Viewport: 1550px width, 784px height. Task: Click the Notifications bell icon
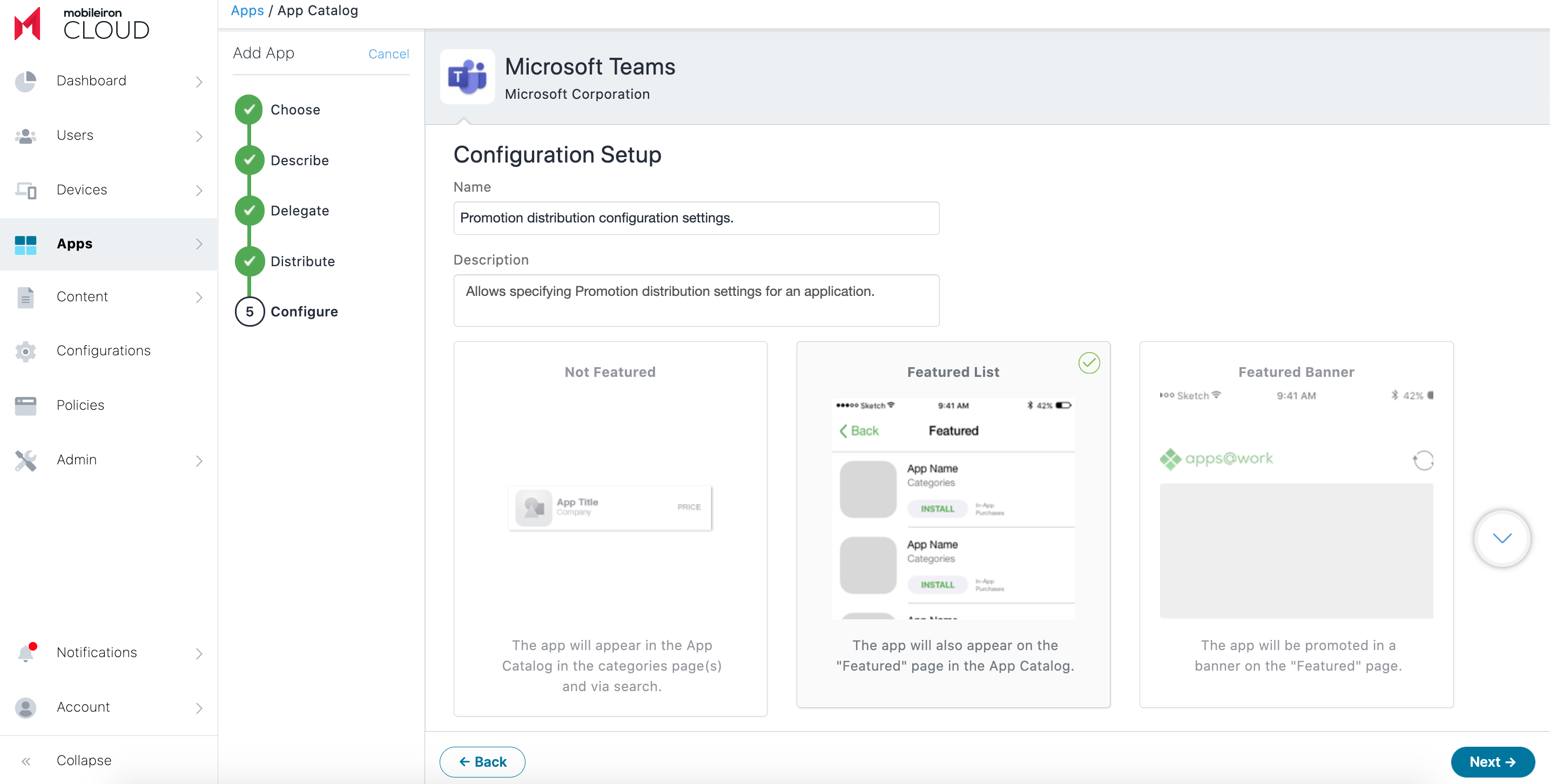point(25,653)
